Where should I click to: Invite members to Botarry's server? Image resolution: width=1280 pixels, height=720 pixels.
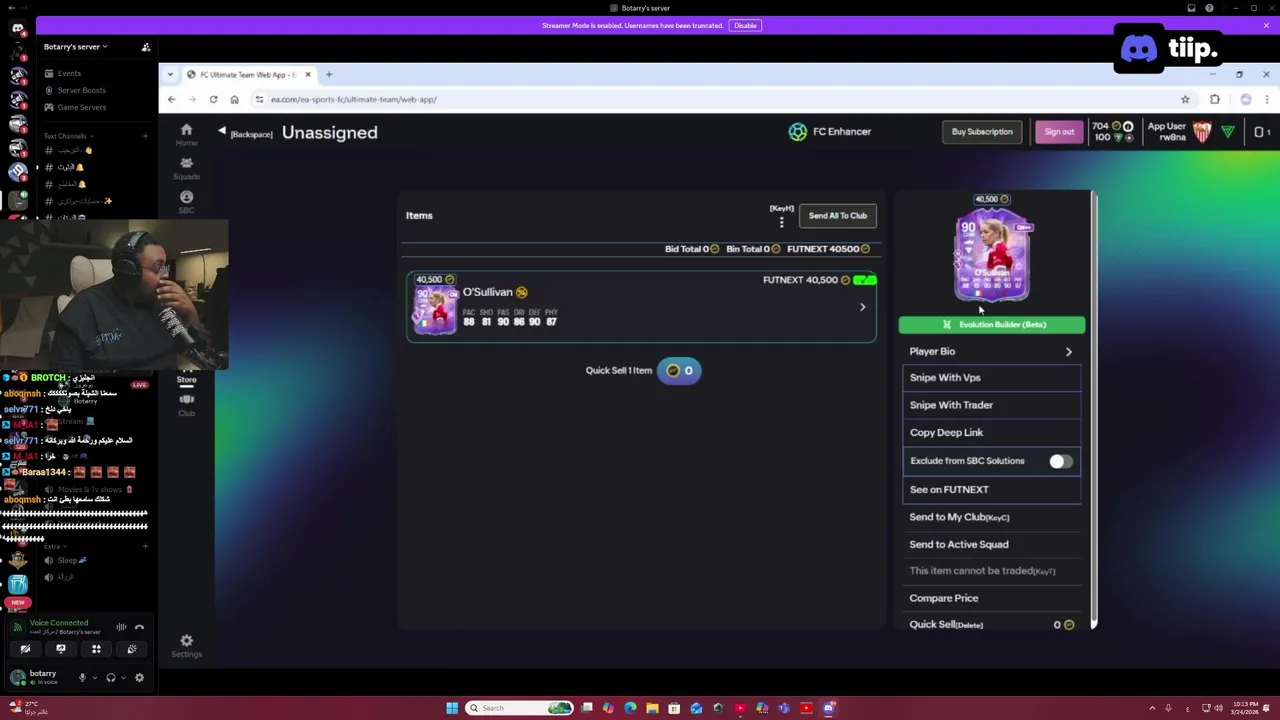tap(146, 47)
